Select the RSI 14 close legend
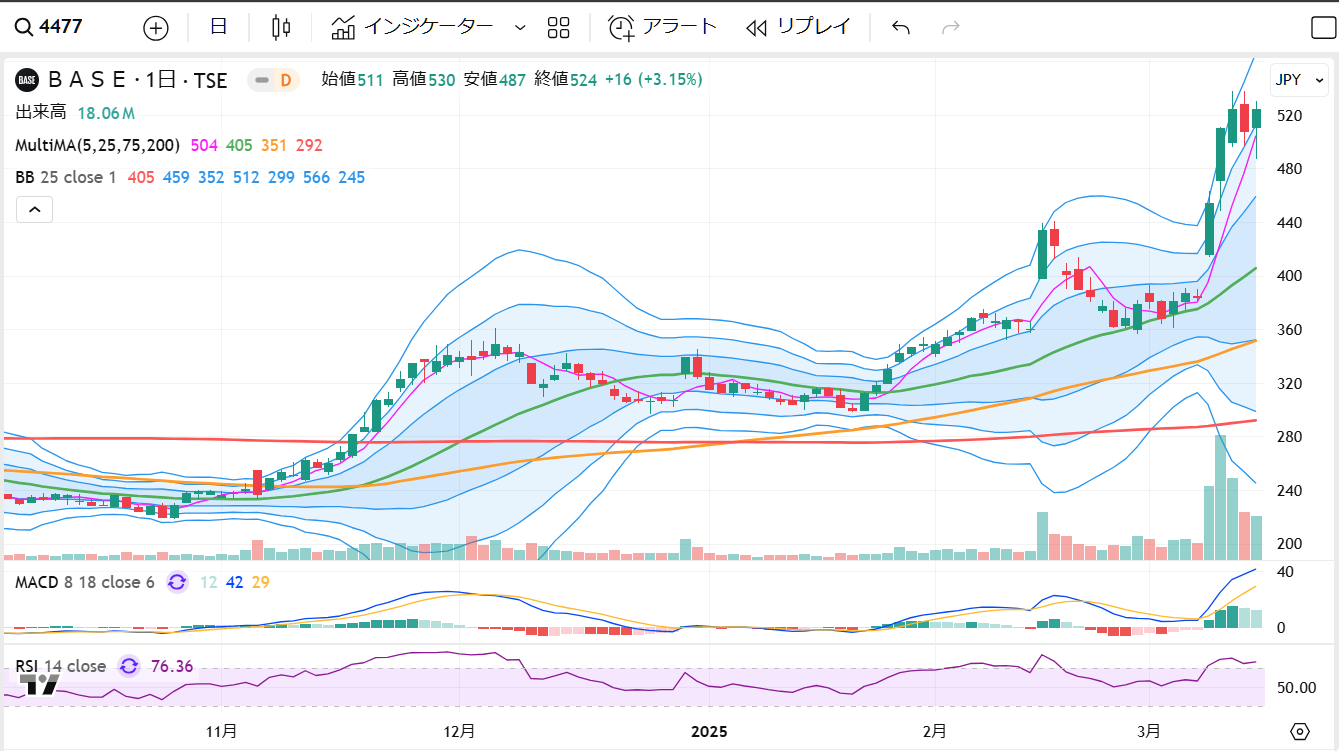This screenshot has height=751, width=1339. click(x=60, y=666)
